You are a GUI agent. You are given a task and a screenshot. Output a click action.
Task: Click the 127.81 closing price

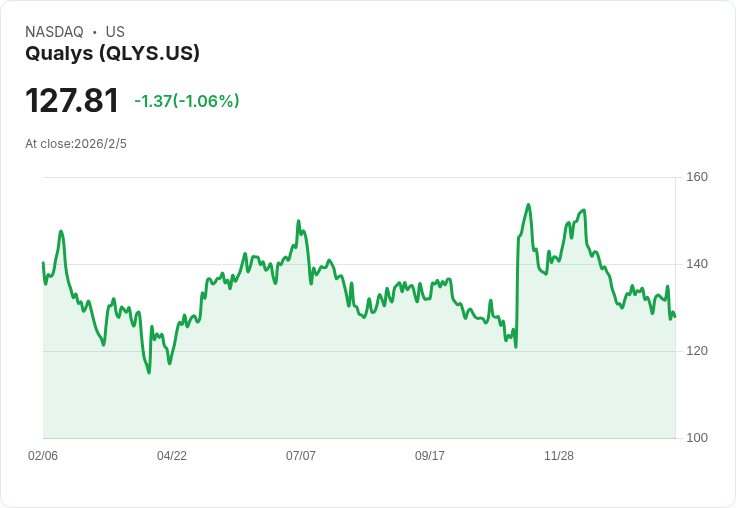(x=72, y=101)
